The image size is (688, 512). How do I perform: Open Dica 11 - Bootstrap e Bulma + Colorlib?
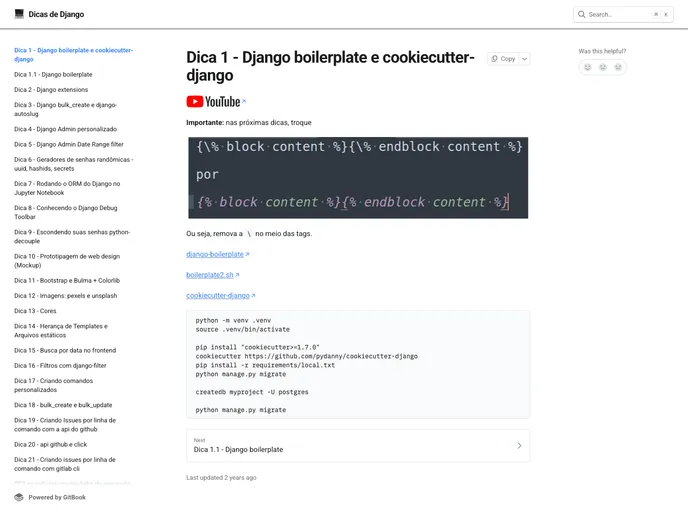click(x=67, y=280)
